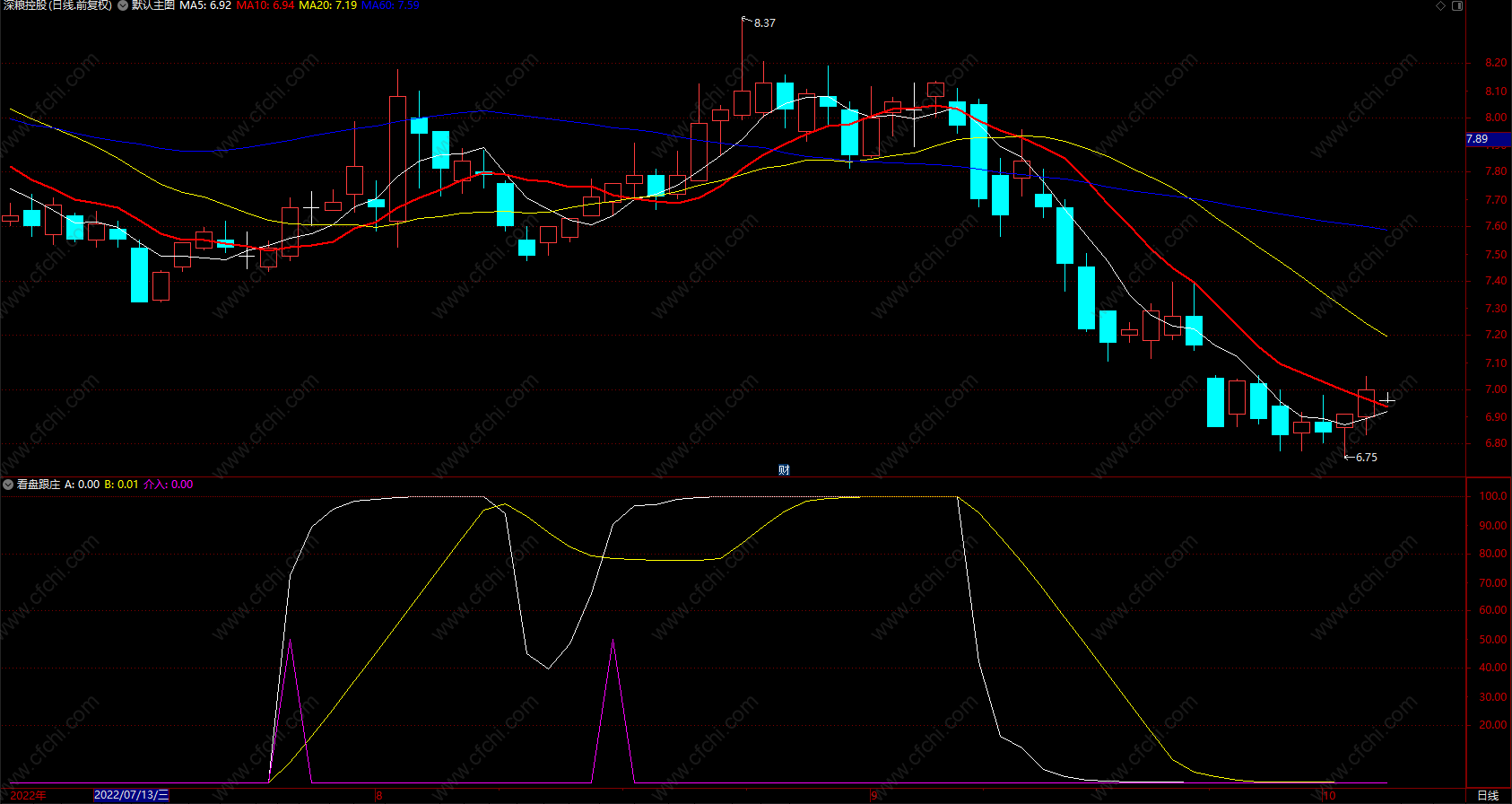
Task: Click the 8.37 high price label
Action: tap(764, 23)
